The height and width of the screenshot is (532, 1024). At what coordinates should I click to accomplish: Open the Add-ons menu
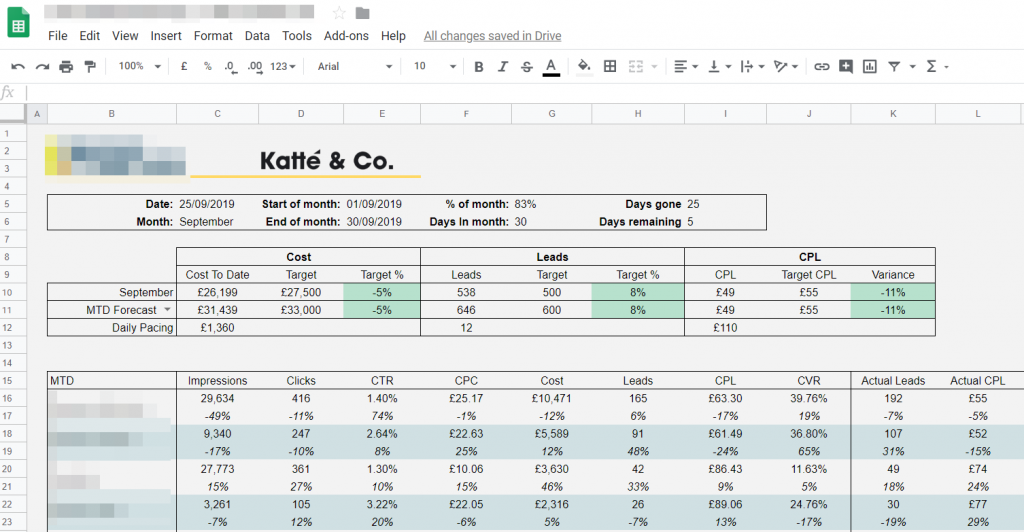click(346, 36)
